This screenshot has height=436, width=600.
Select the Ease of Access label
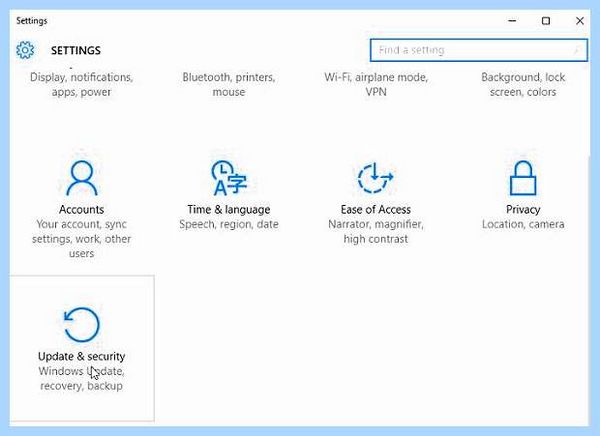(376, 209)
